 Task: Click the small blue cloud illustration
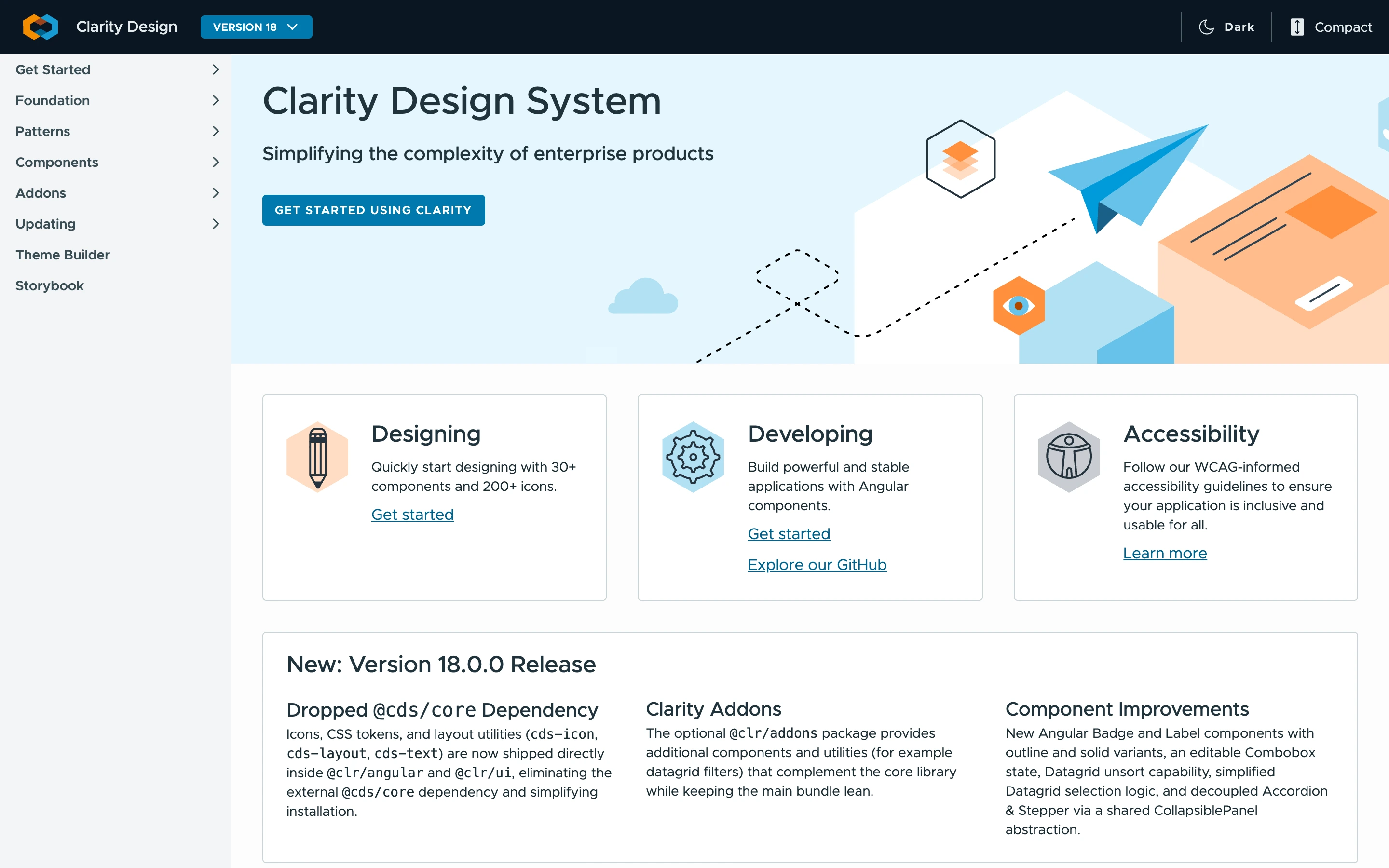[x=643, y=296]
